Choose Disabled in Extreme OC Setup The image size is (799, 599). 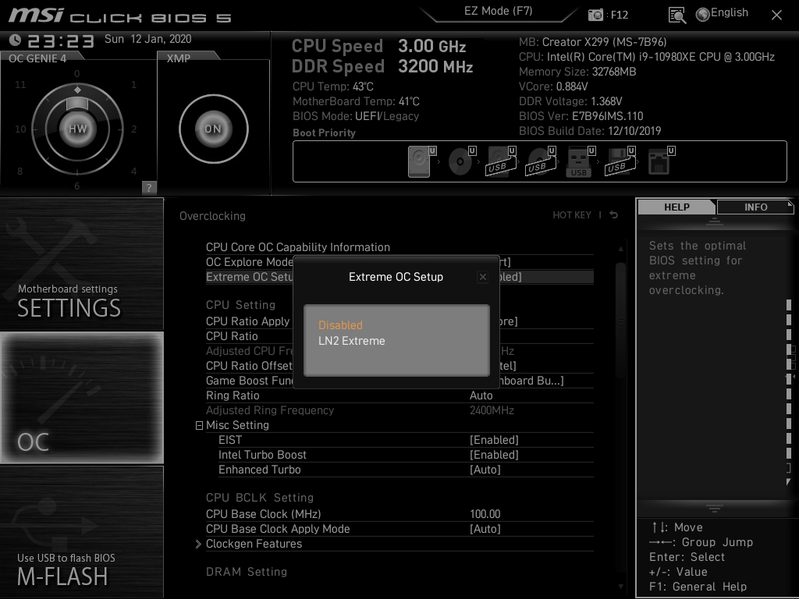pos(340,325)
